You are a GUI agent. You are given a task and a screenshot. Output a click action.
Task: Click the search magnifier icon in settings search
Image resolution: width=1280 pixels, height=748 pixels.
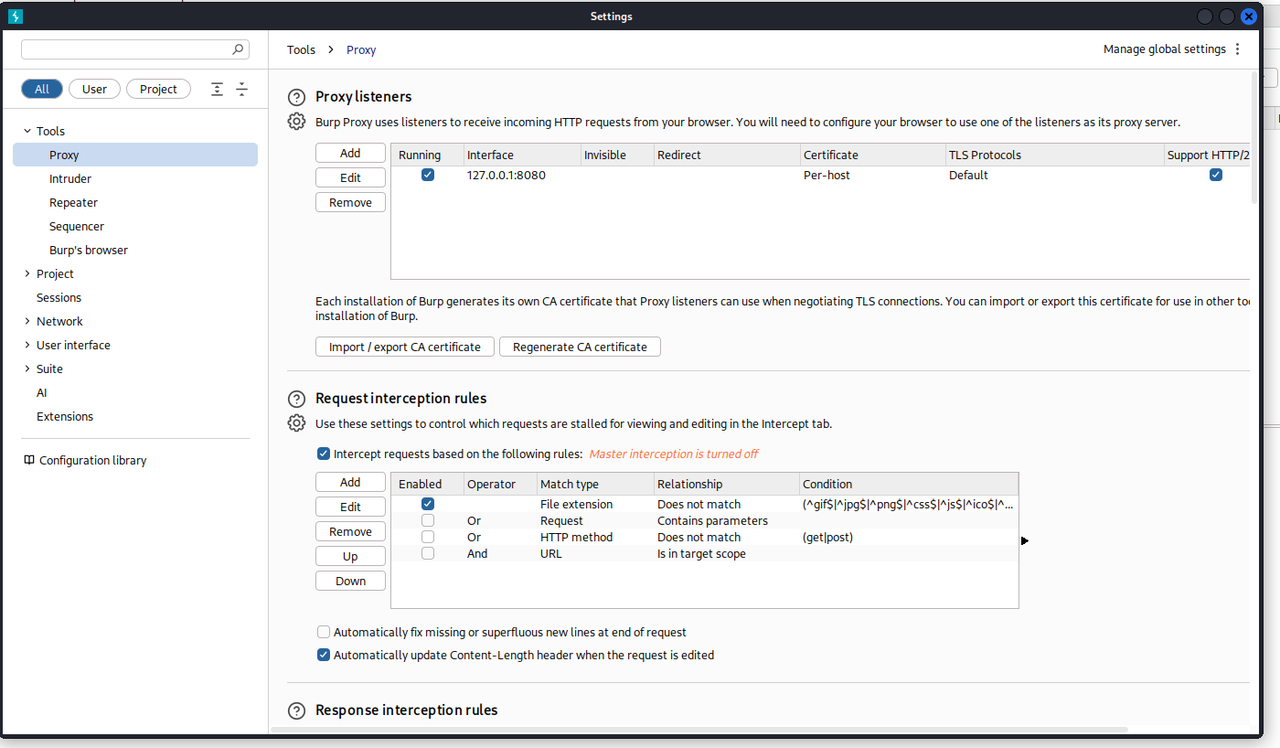click(238, 48)
